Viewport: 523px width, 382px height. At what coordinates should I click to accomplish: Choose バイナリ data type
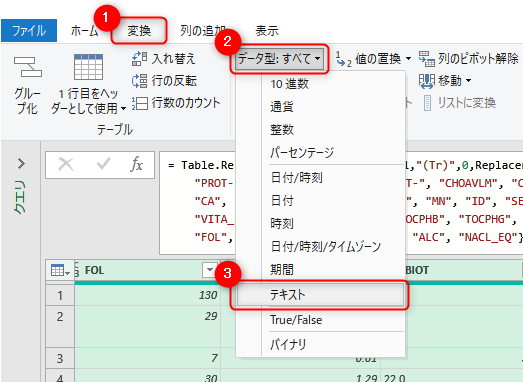click(x=320, y=344)
